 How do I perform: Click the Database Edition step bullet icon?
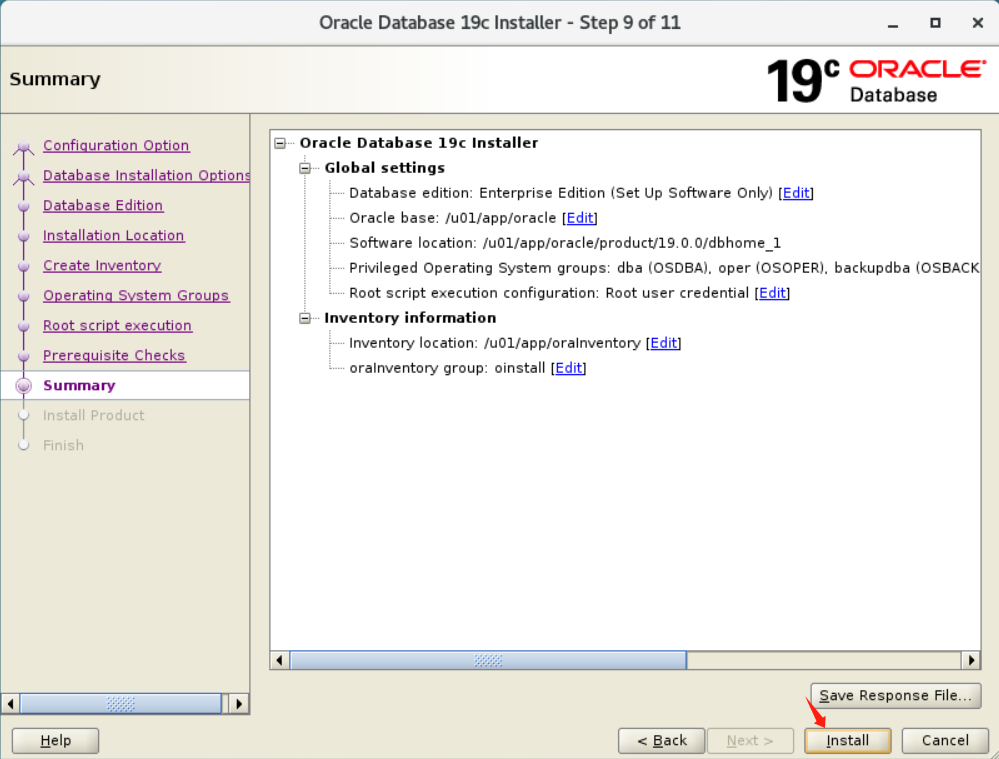point(24,206)
